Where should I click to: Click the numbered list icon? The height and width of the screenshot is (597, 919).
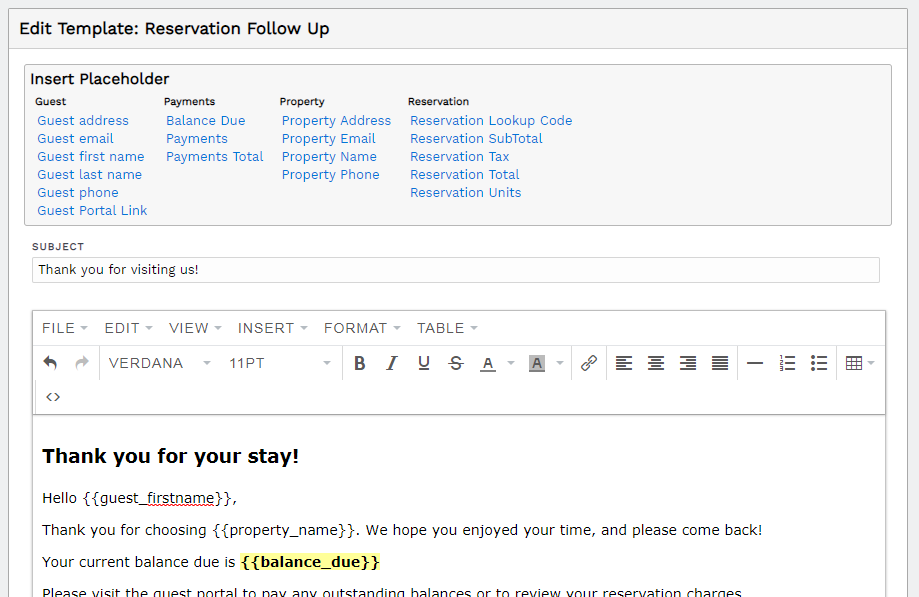787,363
